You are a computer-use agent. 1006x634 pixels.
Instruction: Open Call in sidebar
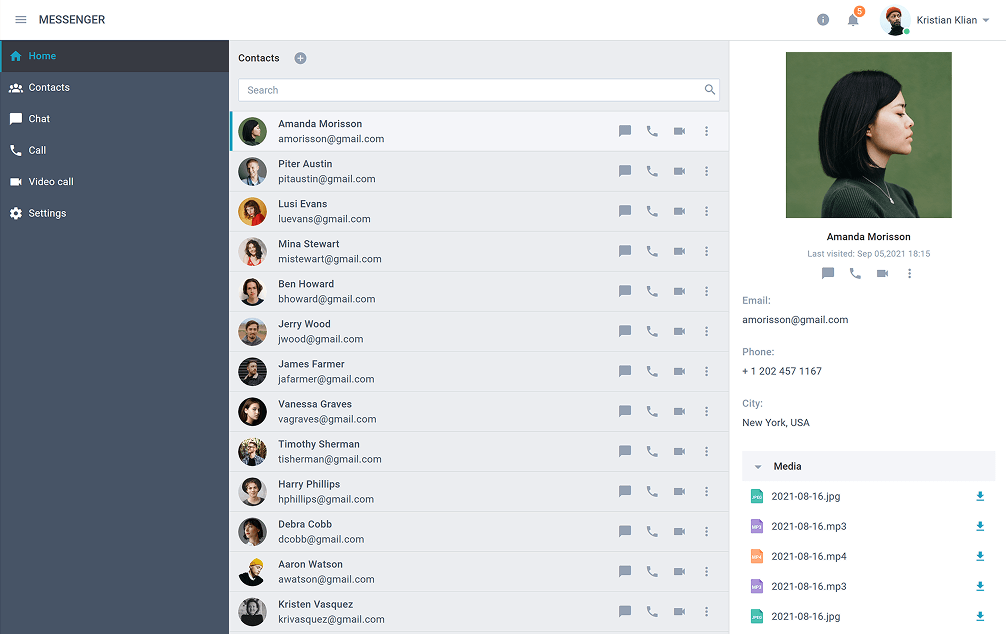point(114,150)
